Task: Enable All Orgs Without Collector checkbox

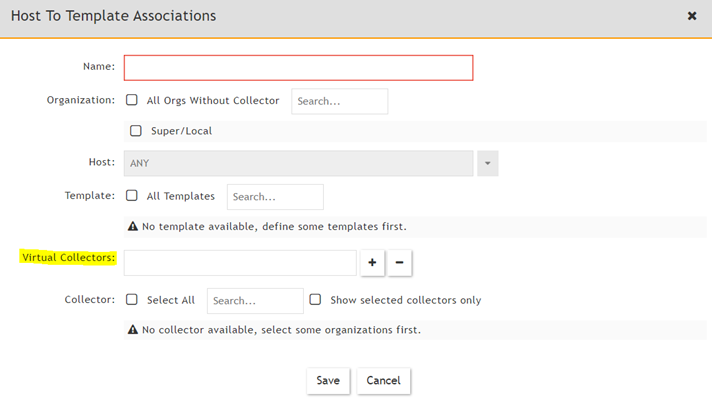Action: point(132,101)
